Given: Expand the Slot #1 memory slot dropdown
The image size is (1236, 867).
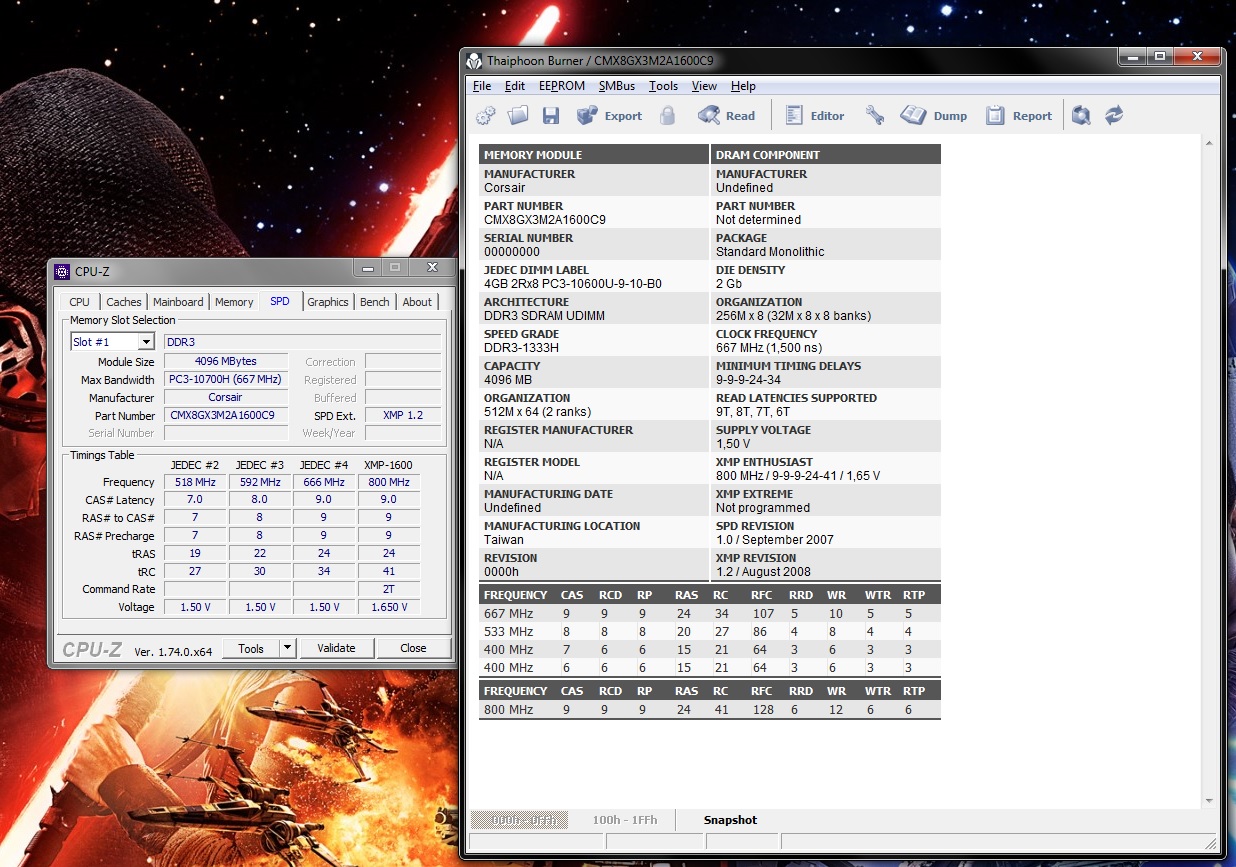Looking at the screenshot, I should click(146, 342).
